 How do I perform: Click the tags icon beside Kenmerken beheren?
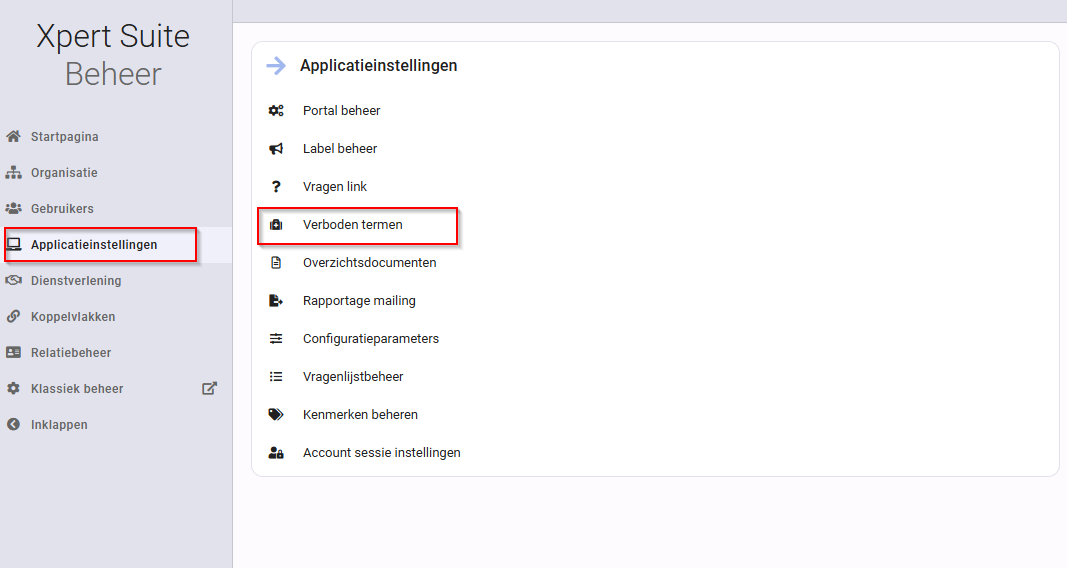[x=276, y=414]
